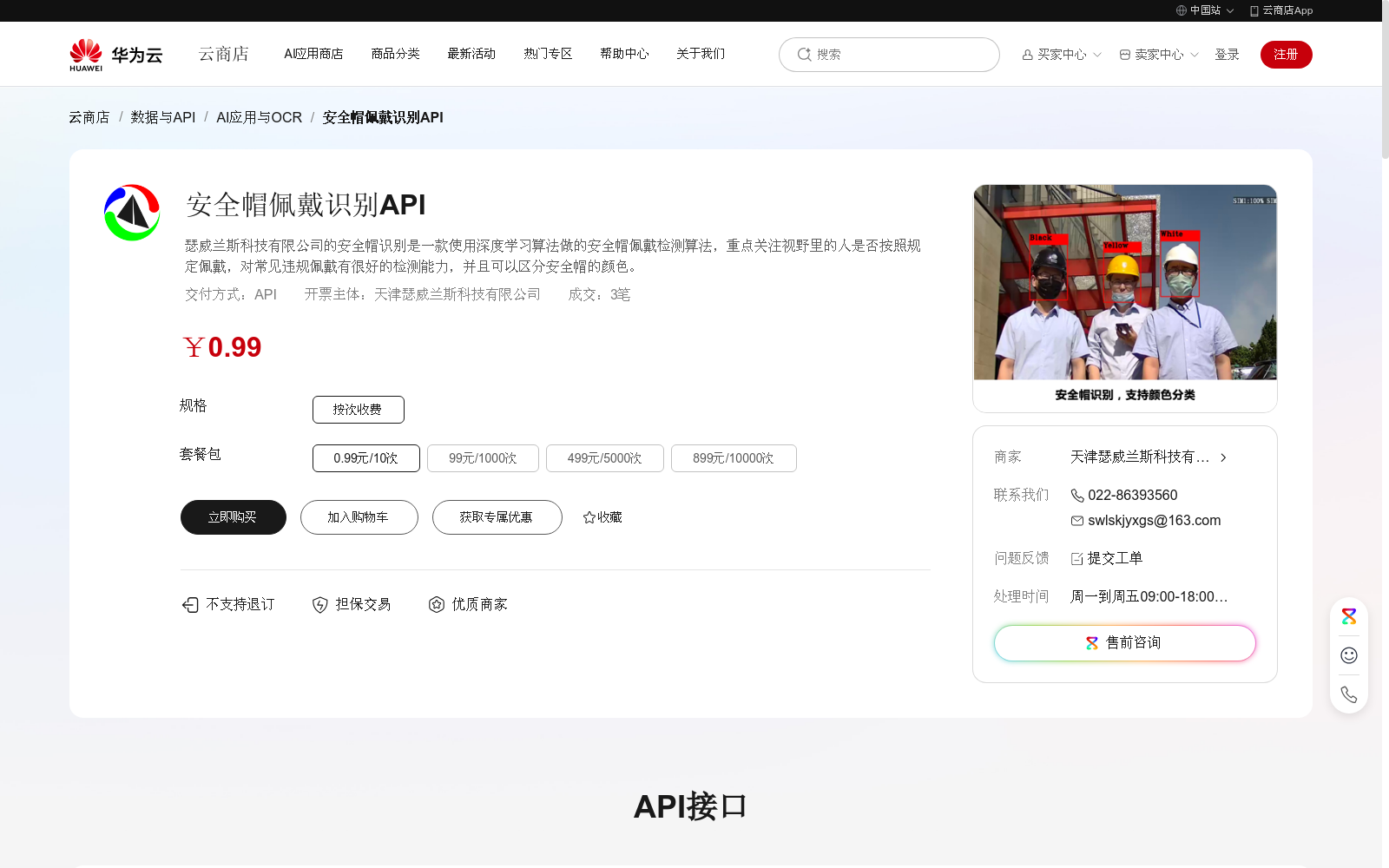Open the 关于我们 menu

(701, 54)
